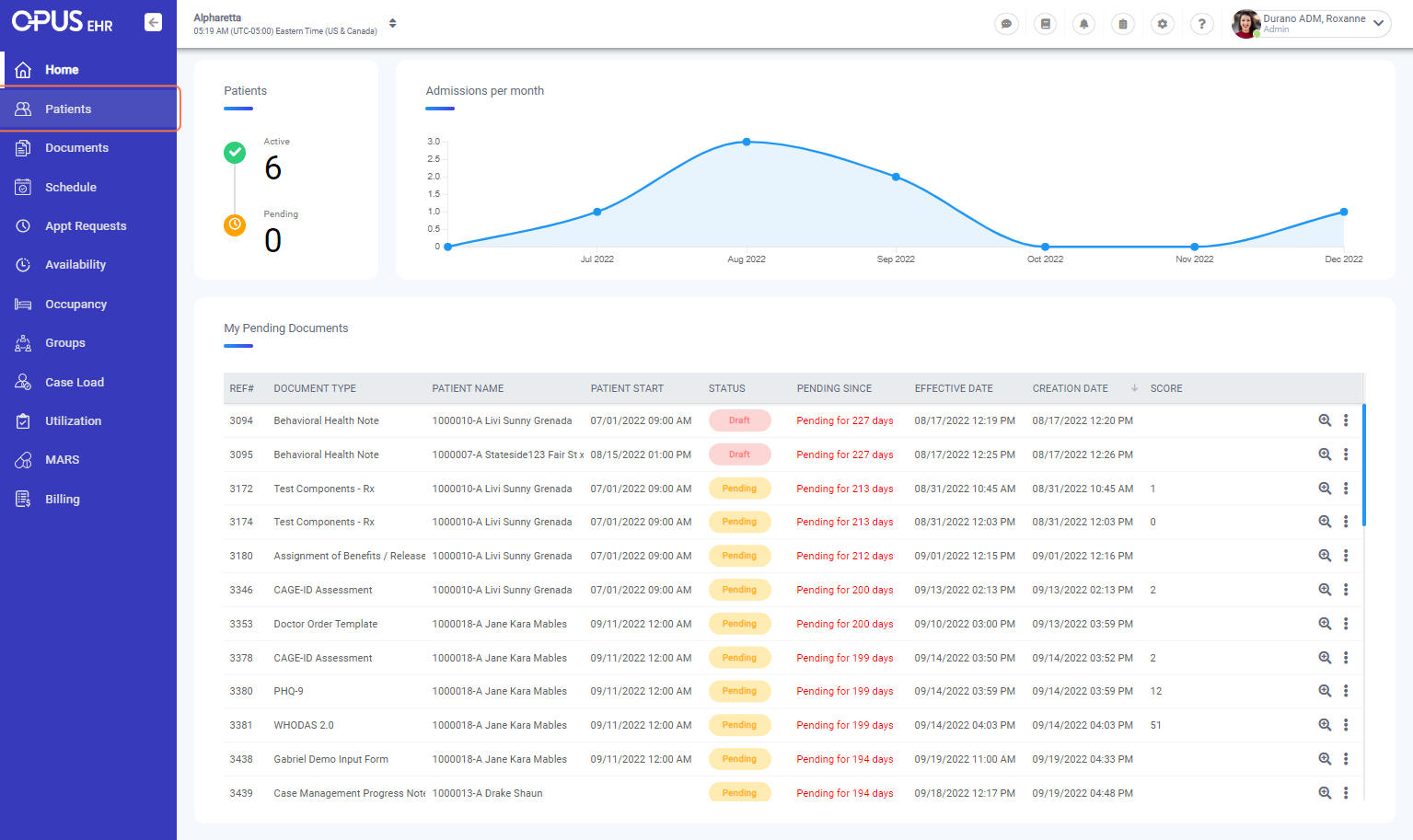The width and height of the screenshot is (1413, 840).
Task: Sort by PENDING SINCE column header
Action: point(834,388)
